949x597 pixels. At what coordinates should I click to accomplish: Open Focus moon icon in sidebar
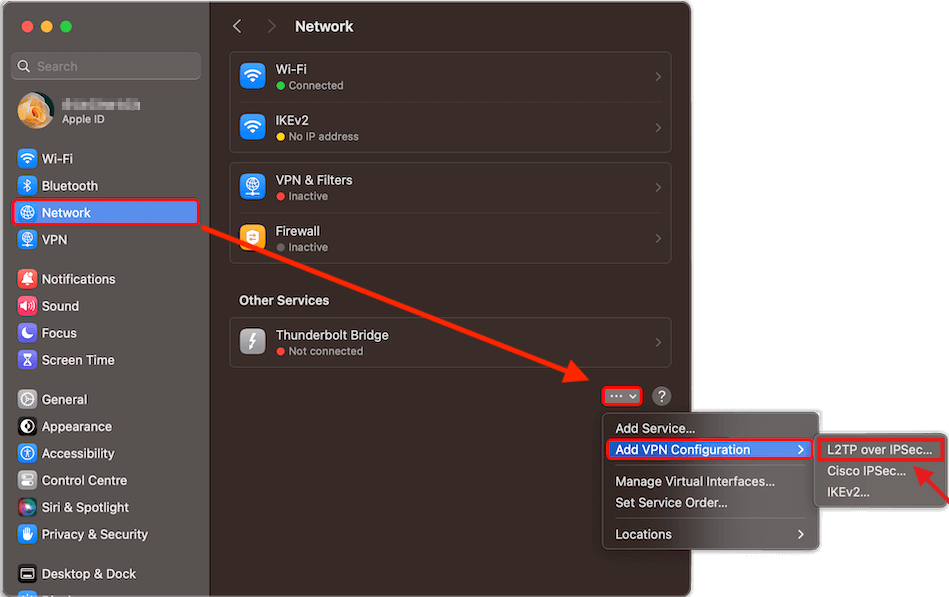pos(27,333)
